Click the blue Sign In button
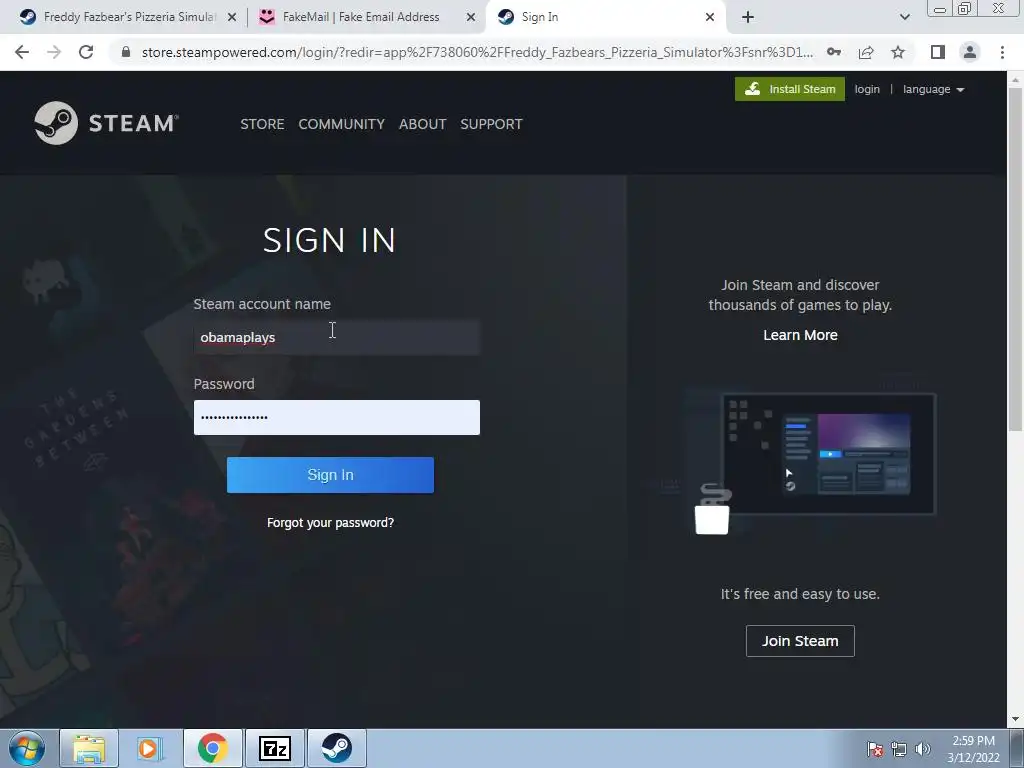This screenshot has height=768, width=1024. coord(330,475)
